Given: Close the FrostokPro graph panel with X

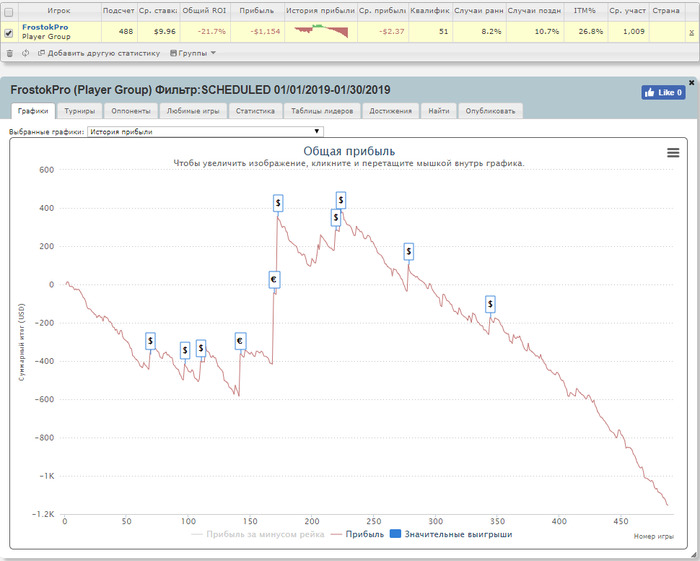Looking at the screenshot, I should pyautogui.click(x=692, y=83).
